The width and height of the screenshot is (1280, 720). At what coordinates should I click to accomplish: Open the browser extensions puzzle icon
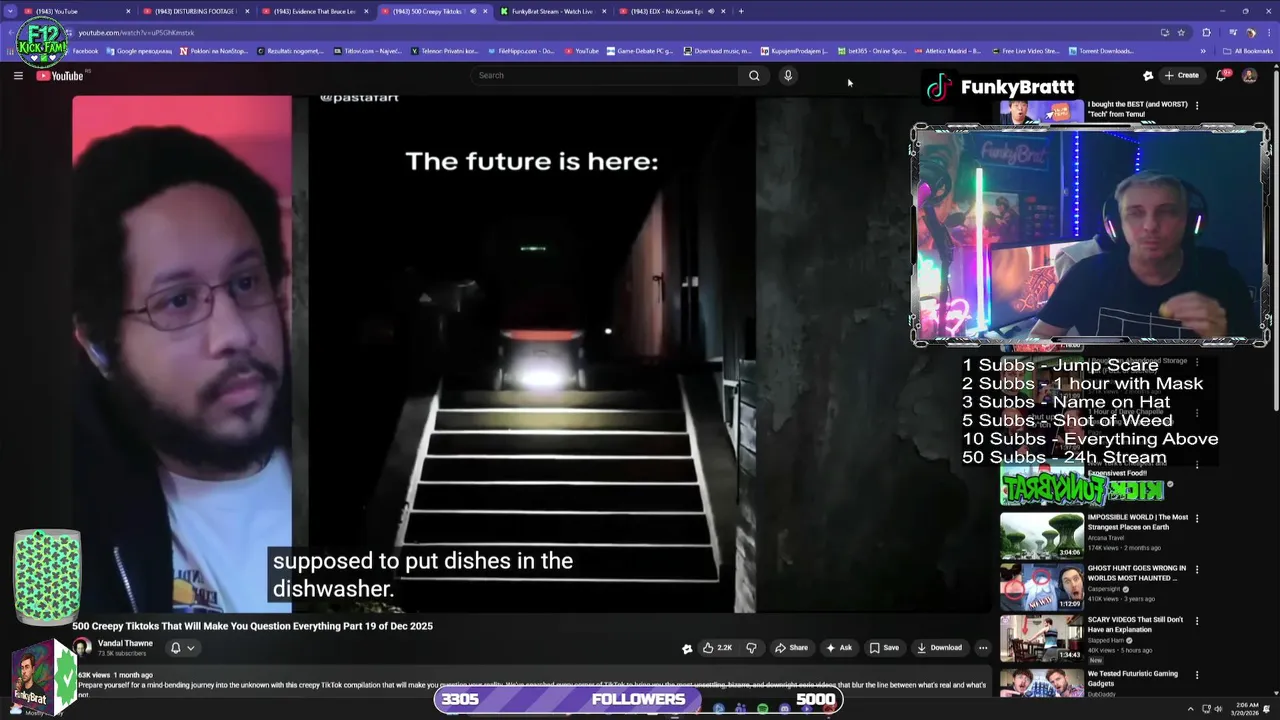pyautogui.click(x=1207, y=33)
